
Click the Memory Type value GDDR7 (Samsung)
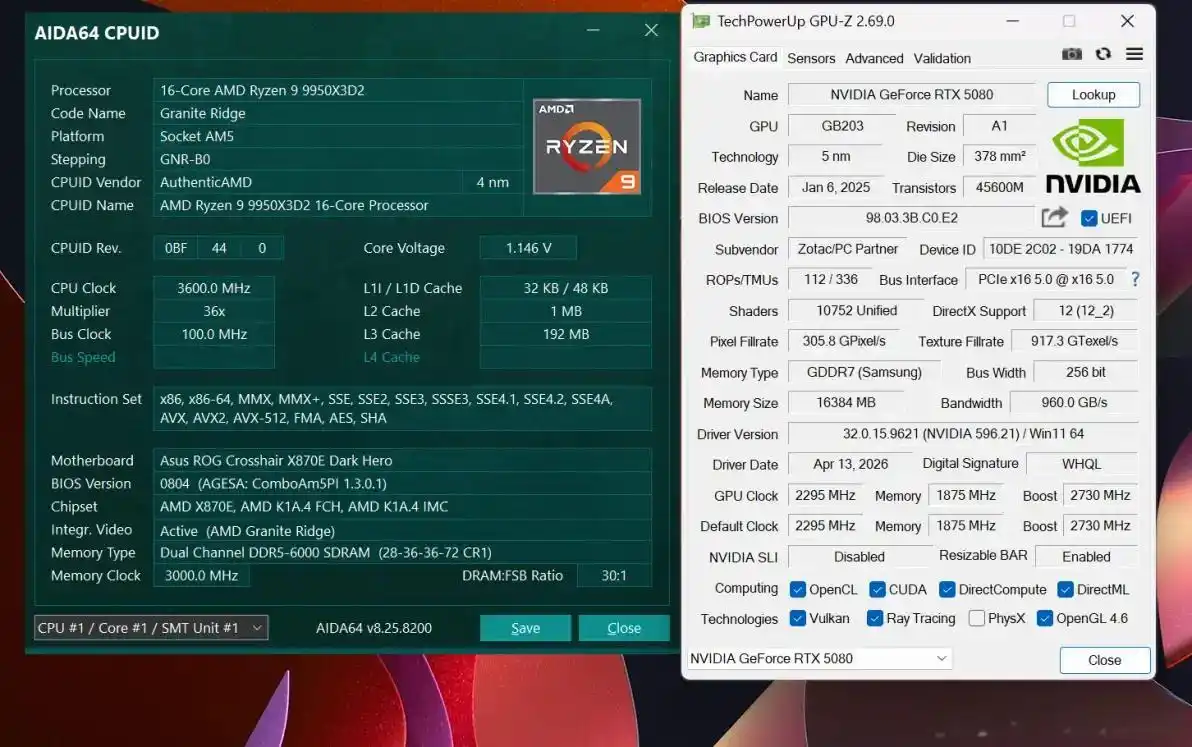(864, 372)
